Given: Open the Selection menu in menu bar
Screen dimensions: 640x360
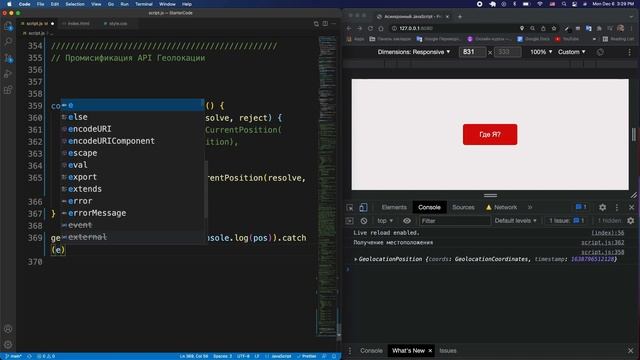Looking at the screenshot, I should pyautogui.click(x=75, y=4).
